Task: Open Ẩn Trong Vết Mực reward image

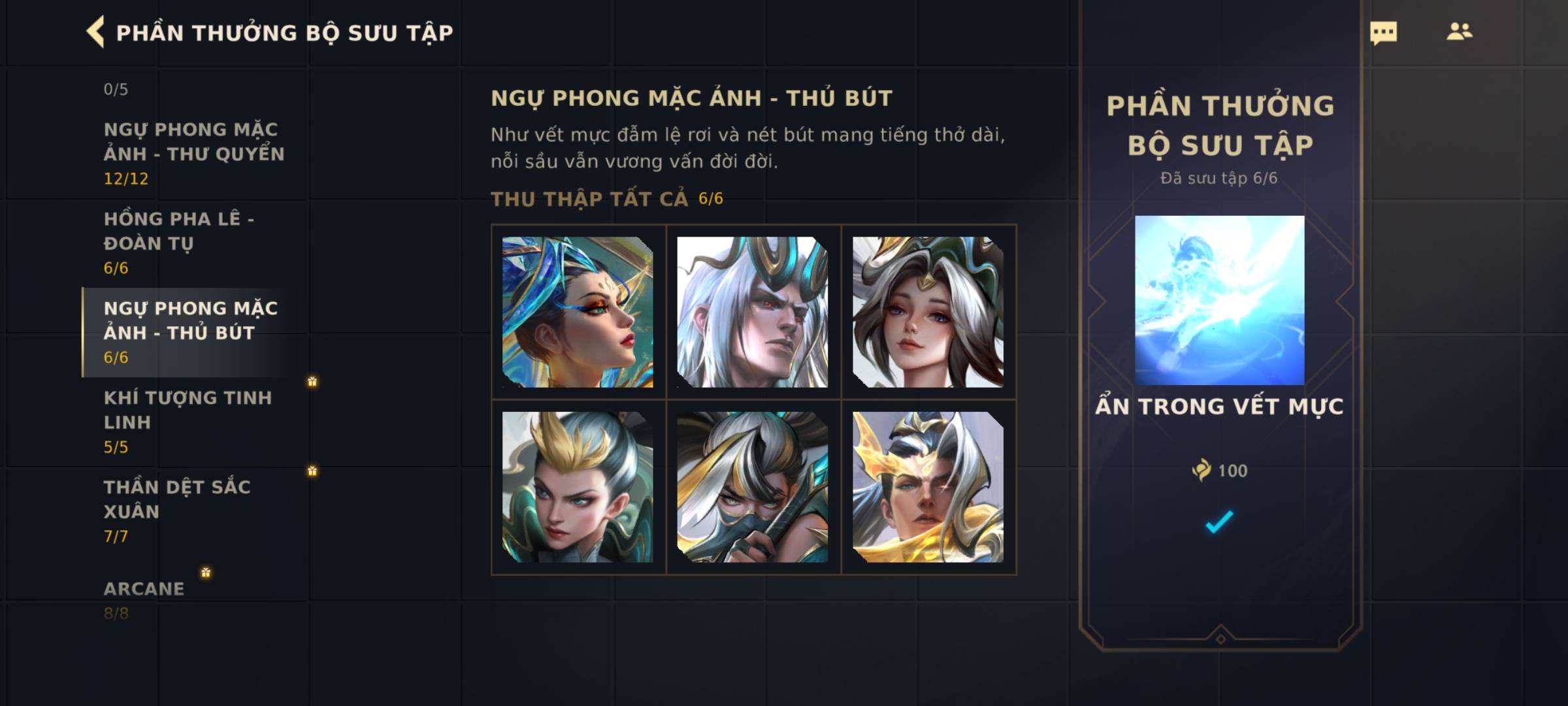Action: pos(1219,300)
